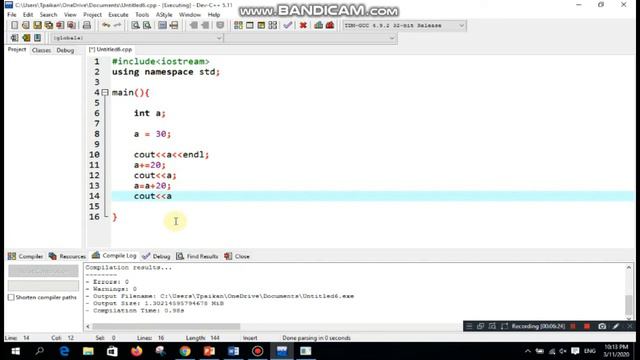The width and height of the screenshot is (640, 360).
Task: Select the Untitled6.cpp editor tab
Action: (111, 49)
